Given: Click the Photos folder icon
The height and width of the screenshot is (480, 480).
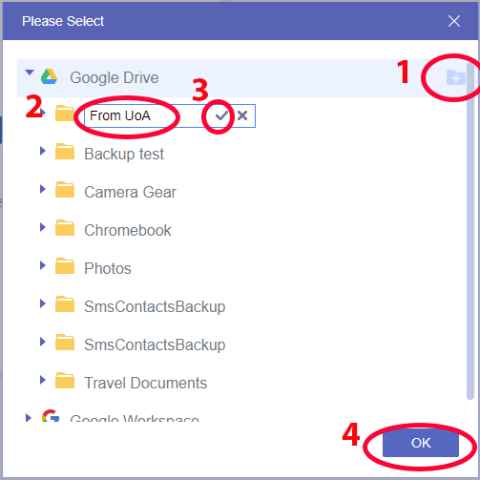Looking at the screenshot, I should [65, 267].
